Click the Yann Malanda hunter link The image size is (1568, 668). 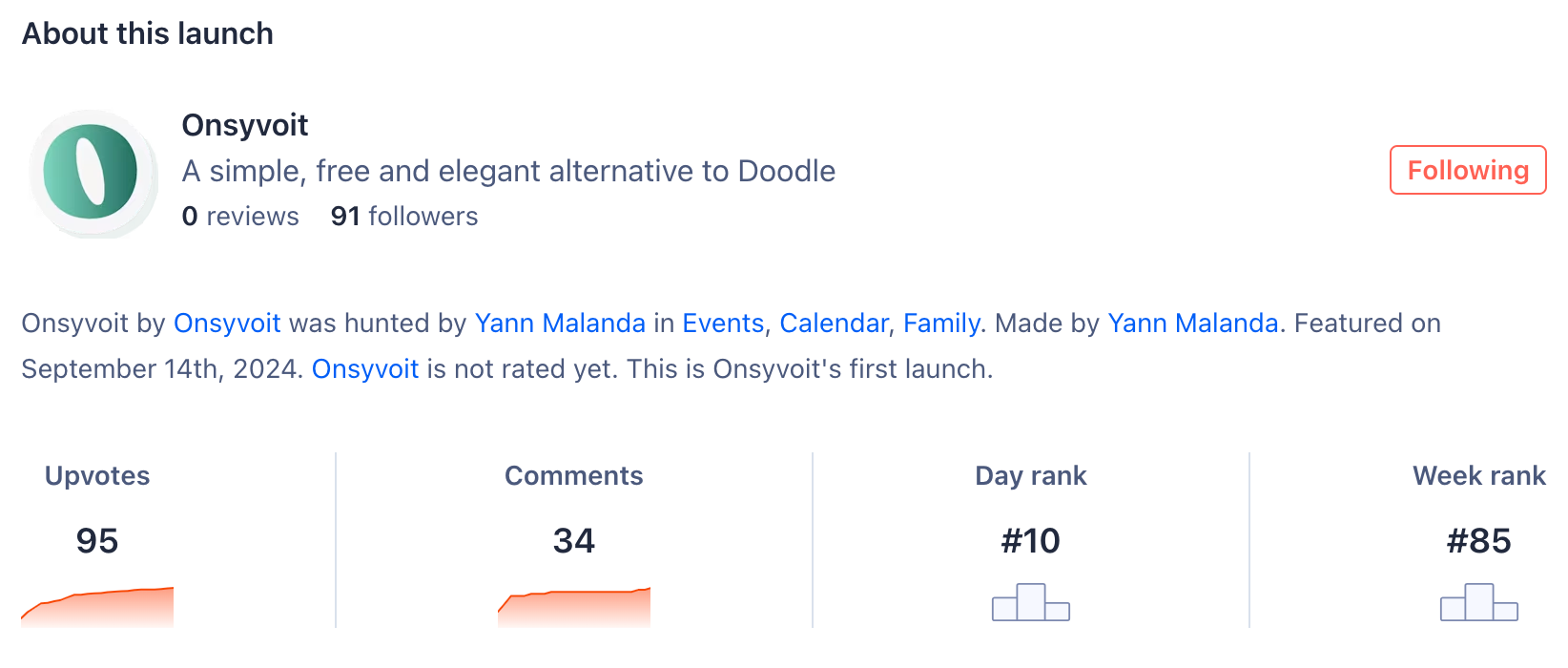560,324
